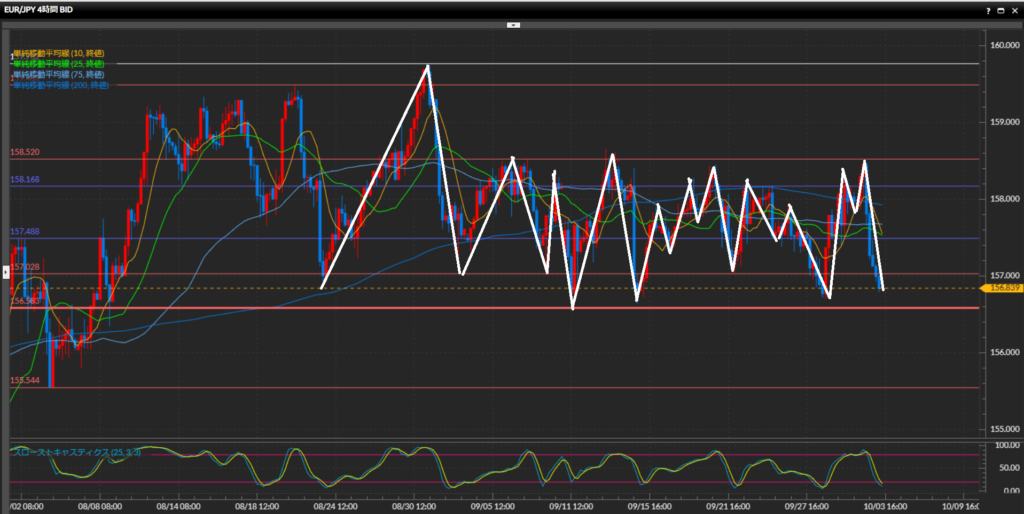Select the 158.520 horizontal line label

(25, 153)
